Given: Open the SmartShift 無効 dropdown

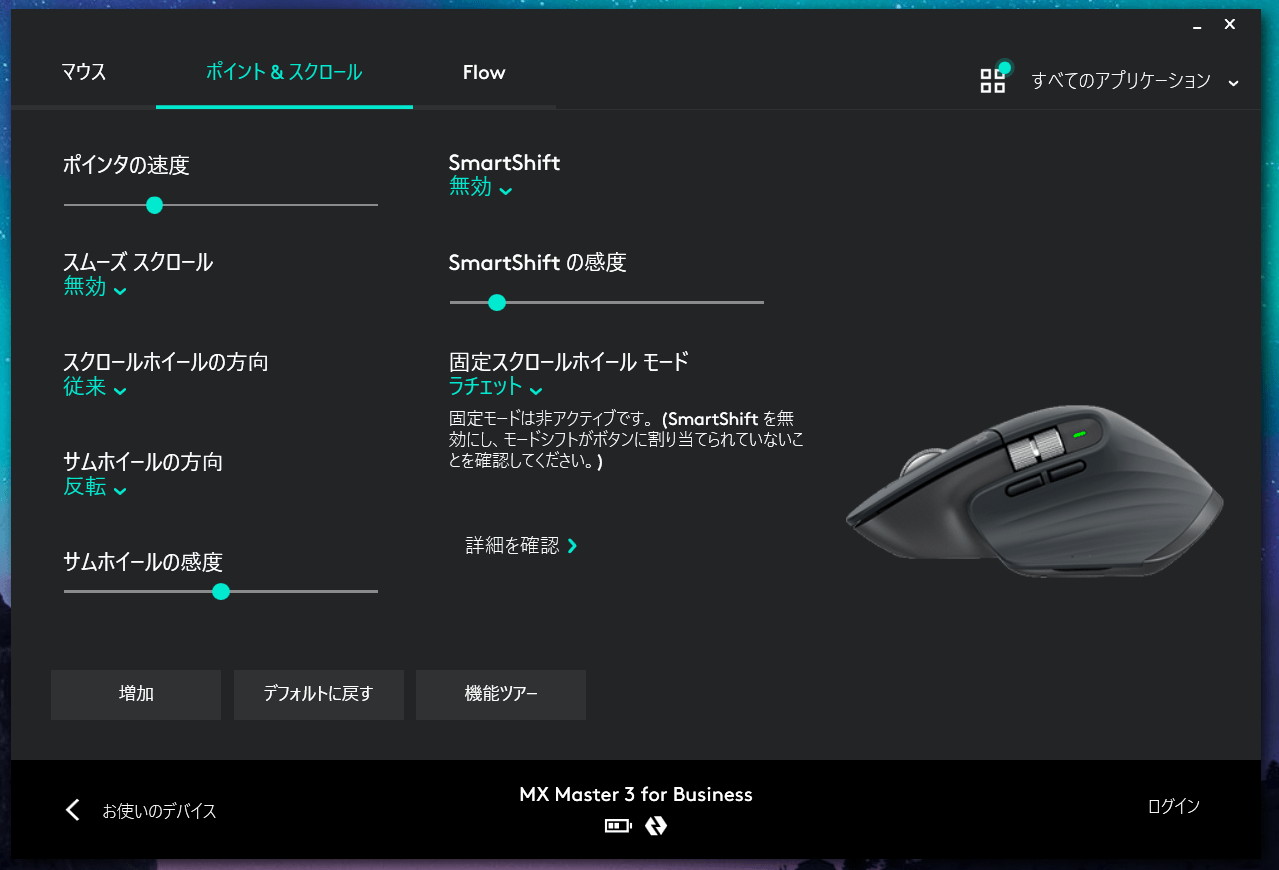Looking at the screenshot, I should 481,187.
